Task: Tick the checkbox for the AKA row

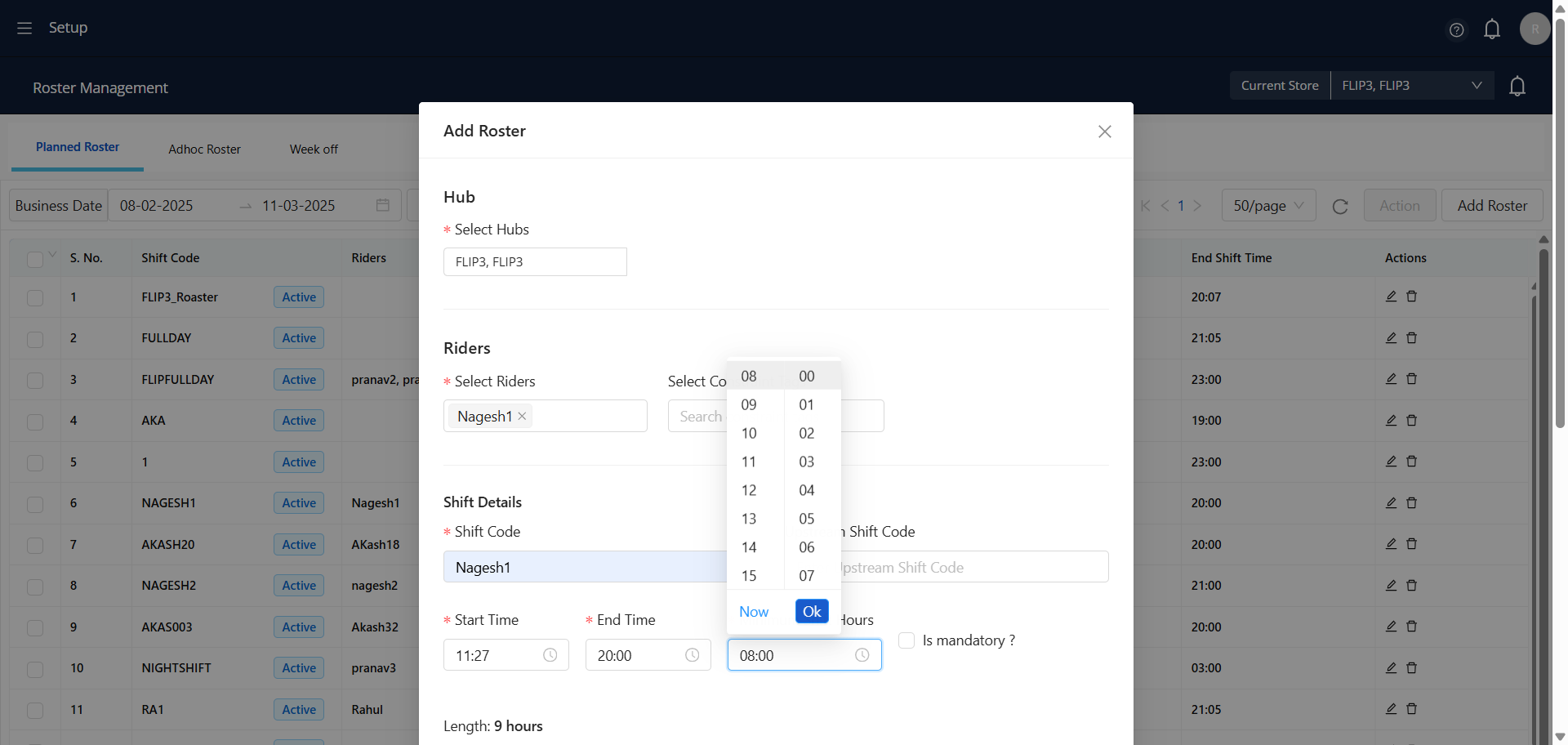Action: click(x=35, y=422)
